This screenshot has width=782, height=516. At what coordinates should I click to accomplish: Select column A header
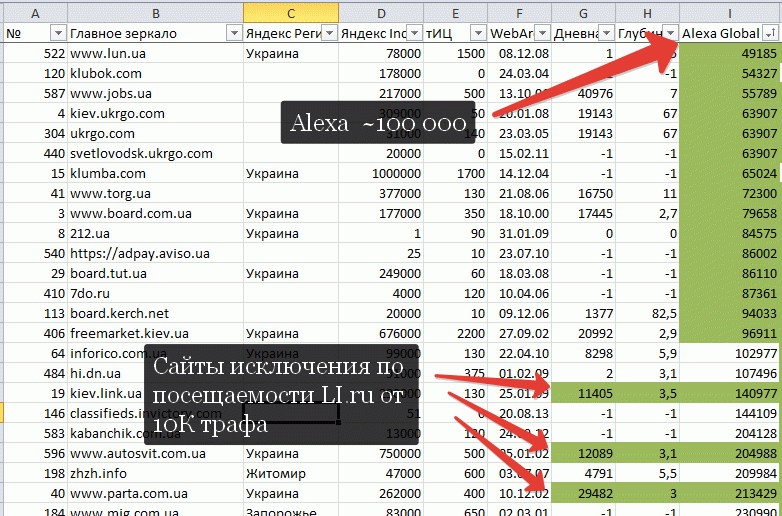[x=35, y=13]
